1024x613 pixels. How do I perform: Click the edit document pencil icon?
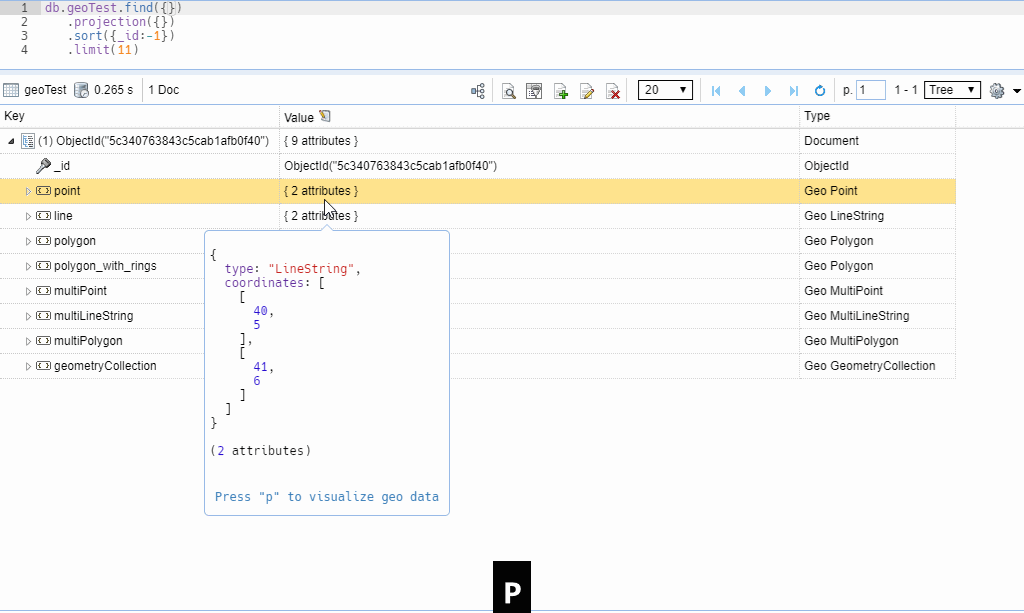[586, 91]
